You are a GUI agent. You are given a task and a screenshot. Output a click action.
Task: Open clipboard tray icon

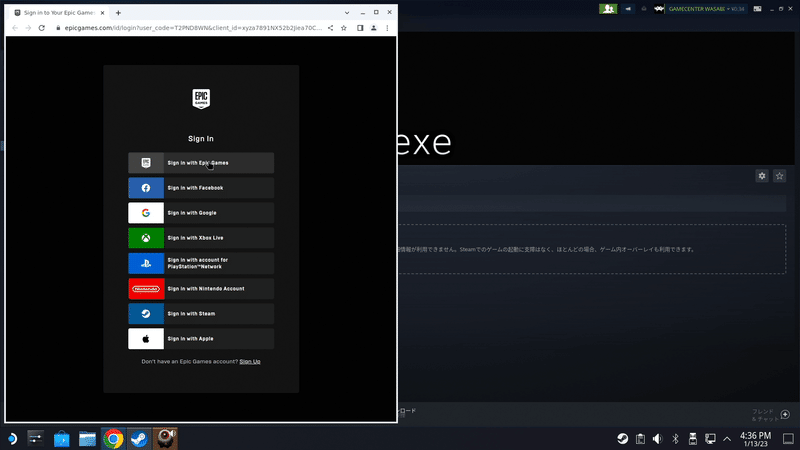(640, 439)
